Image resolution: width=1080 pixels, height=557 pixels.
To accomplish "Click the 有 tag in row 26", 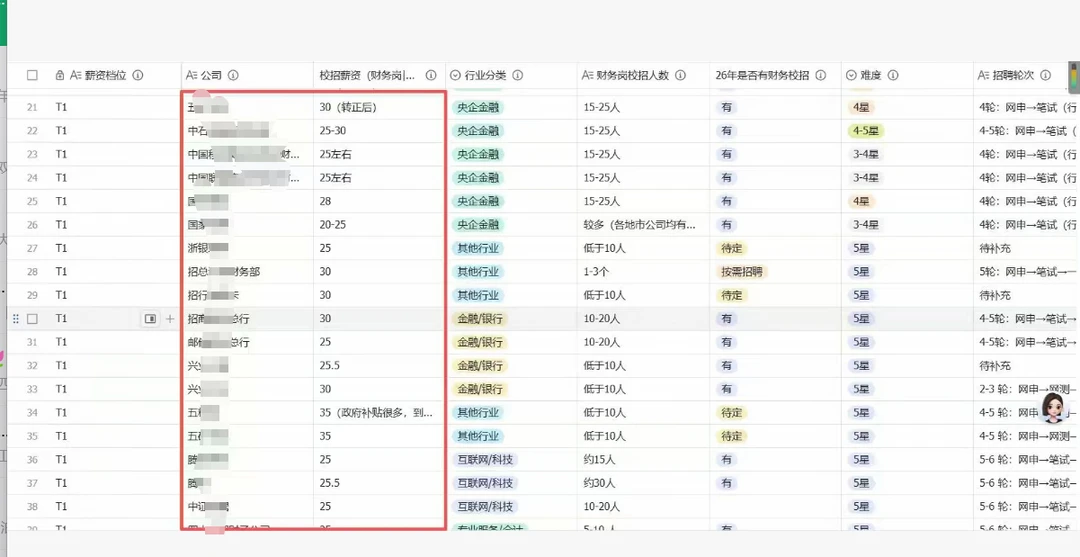I will point(726,224).
